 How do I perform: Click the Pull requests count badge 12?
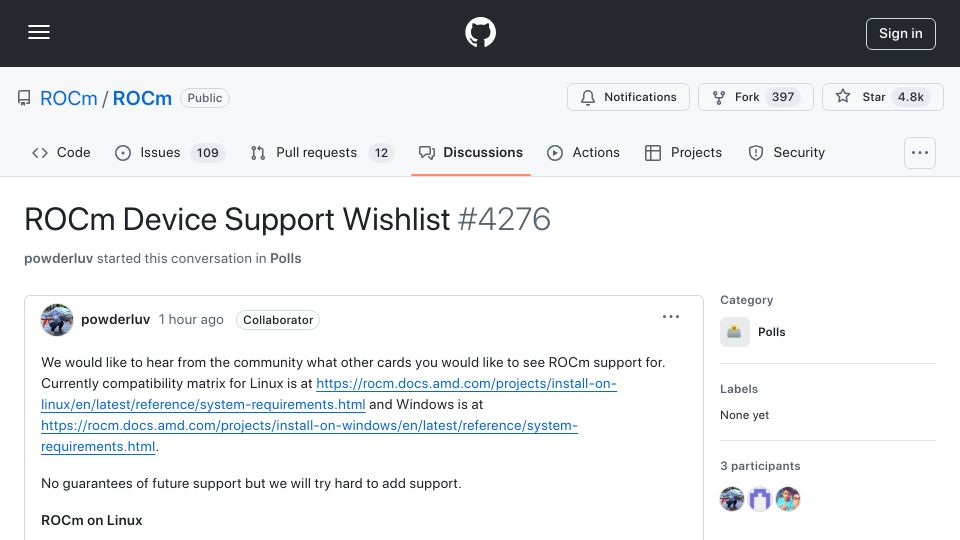coord(381,152)
